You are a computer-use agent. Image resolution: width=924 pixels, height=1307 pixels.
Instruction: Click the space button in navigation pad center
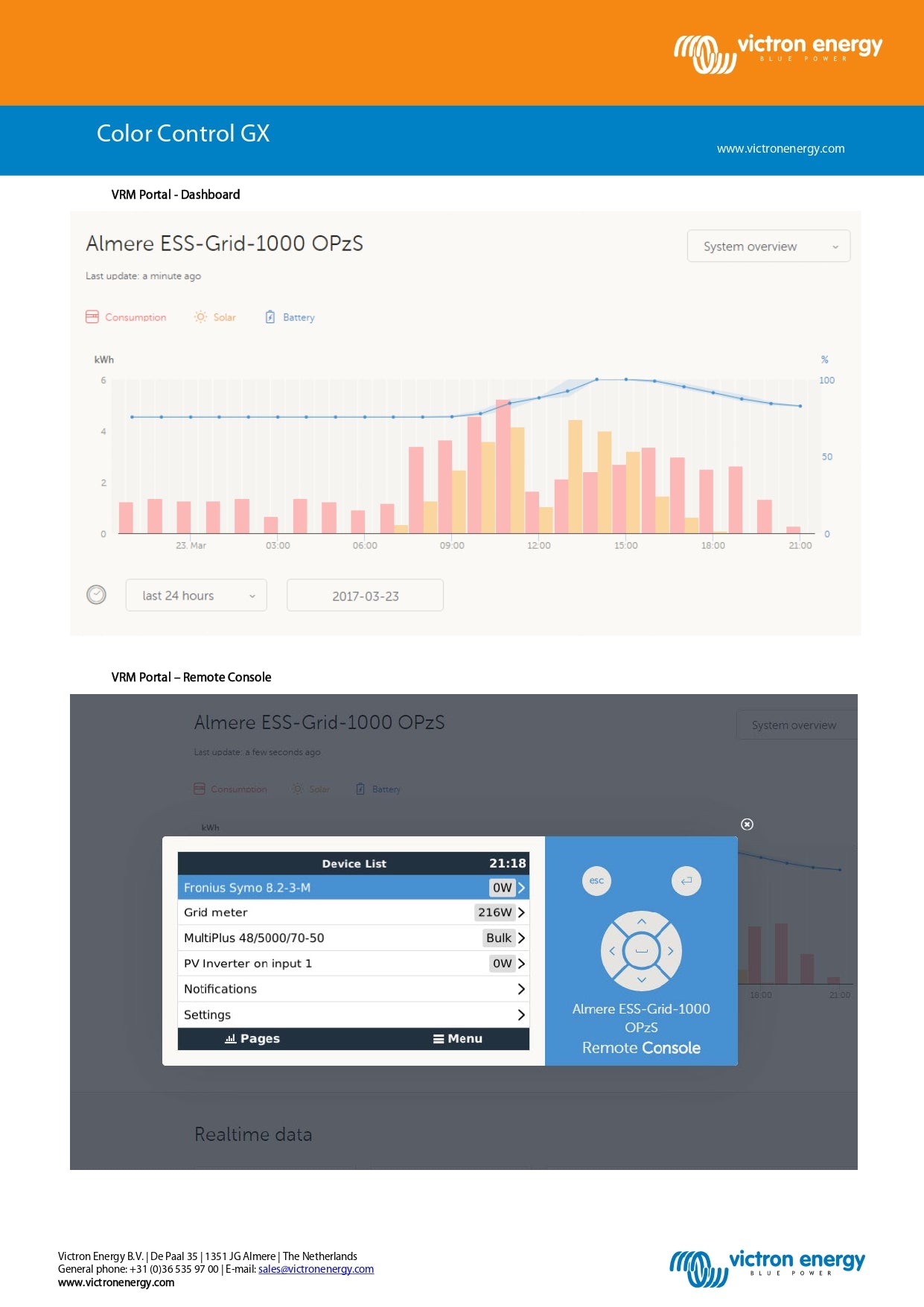click(x=641, y=951)
